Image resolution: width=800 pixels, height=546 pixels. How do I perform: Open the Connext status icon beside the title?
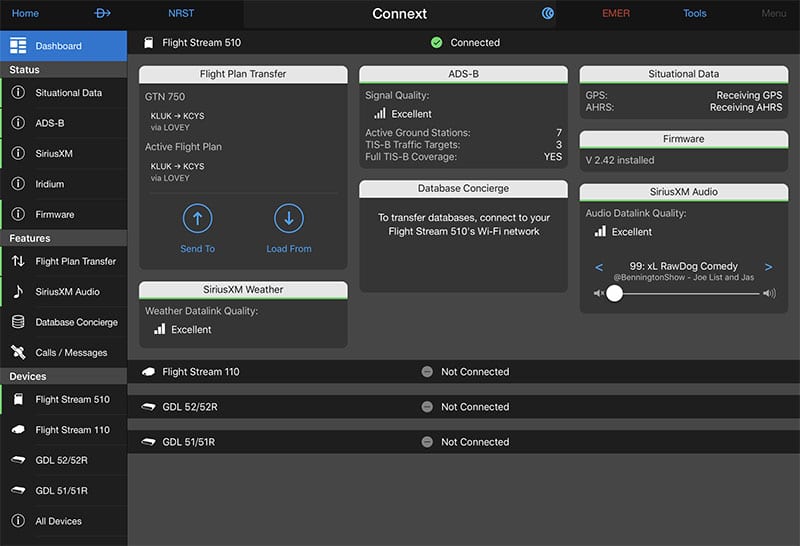[547, 13]
